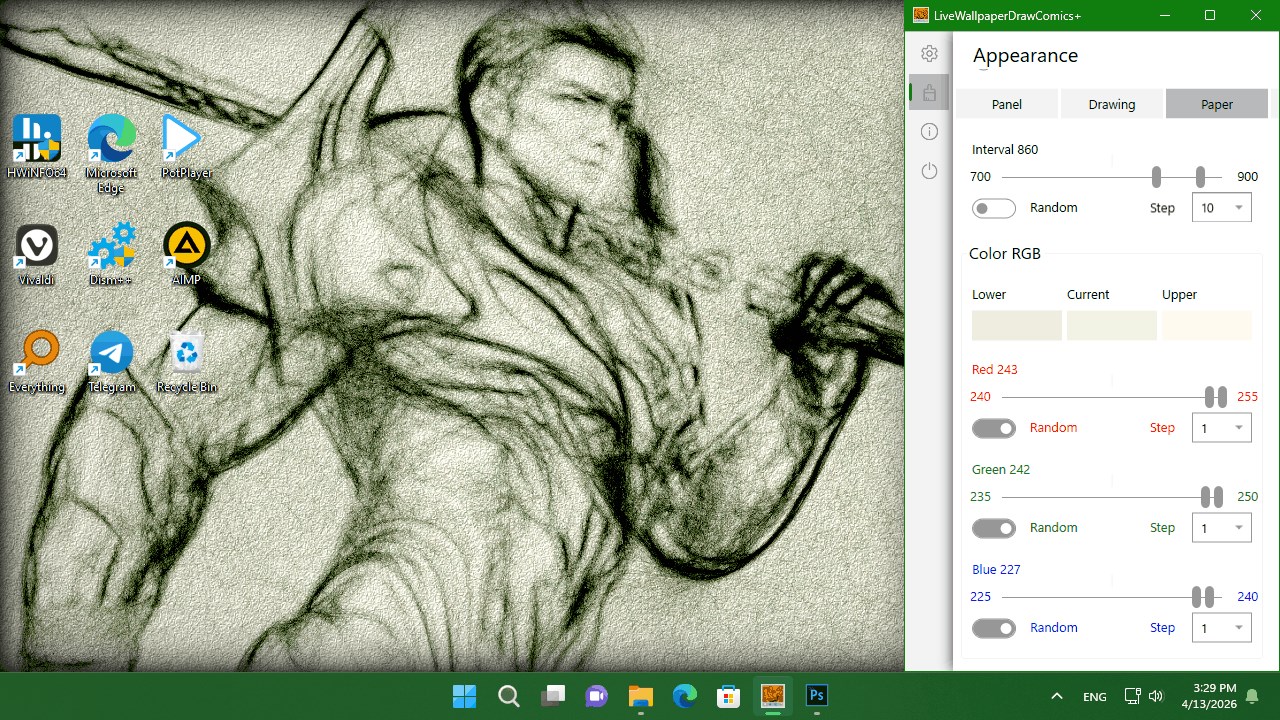The height and width of the screenshot is (720, 1280).
Task: Click the 'Interval 860' label
Action: [x=1005, y=150]
